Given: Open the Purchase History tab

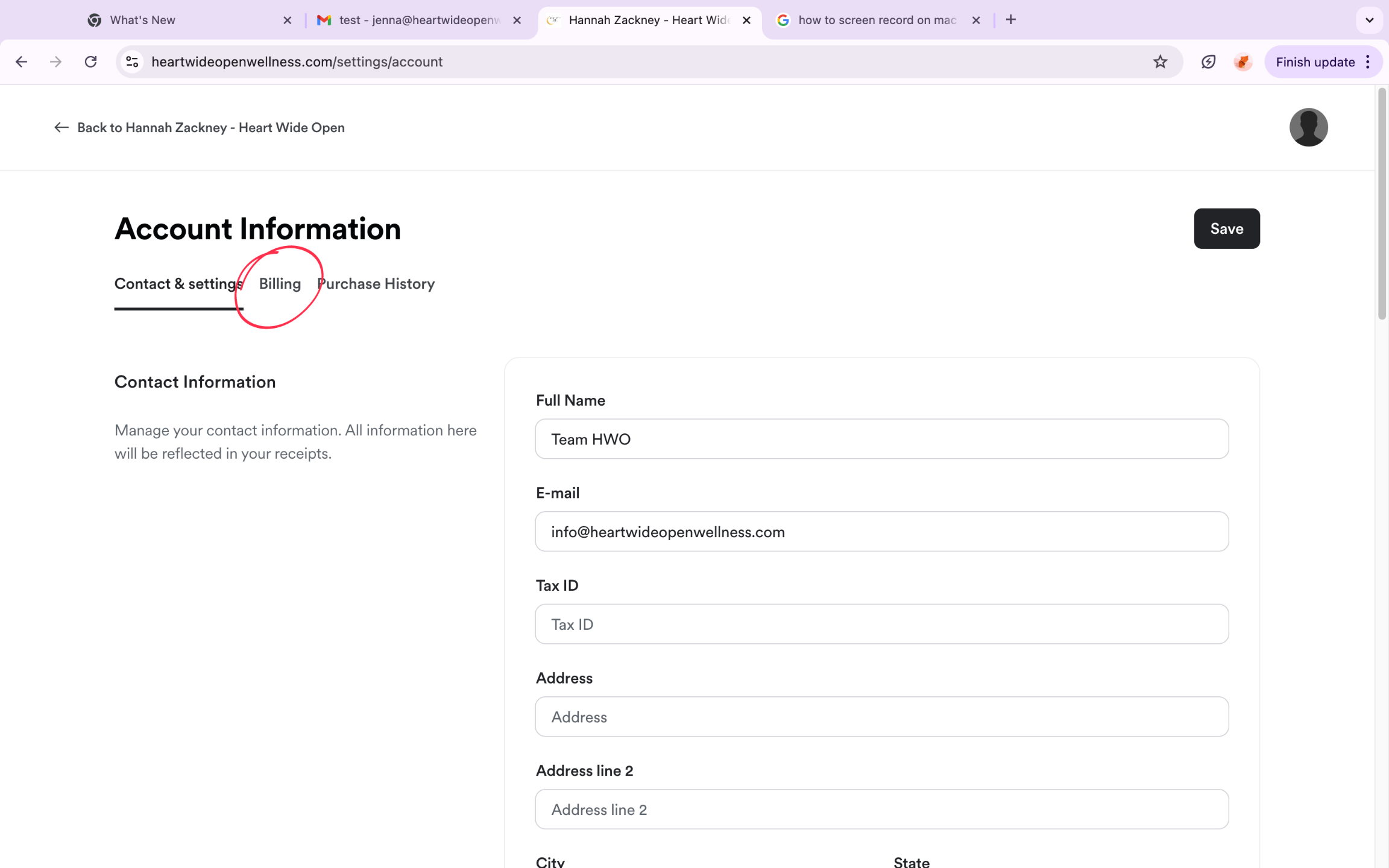Looking at the screenshot, I should point(376,284).
